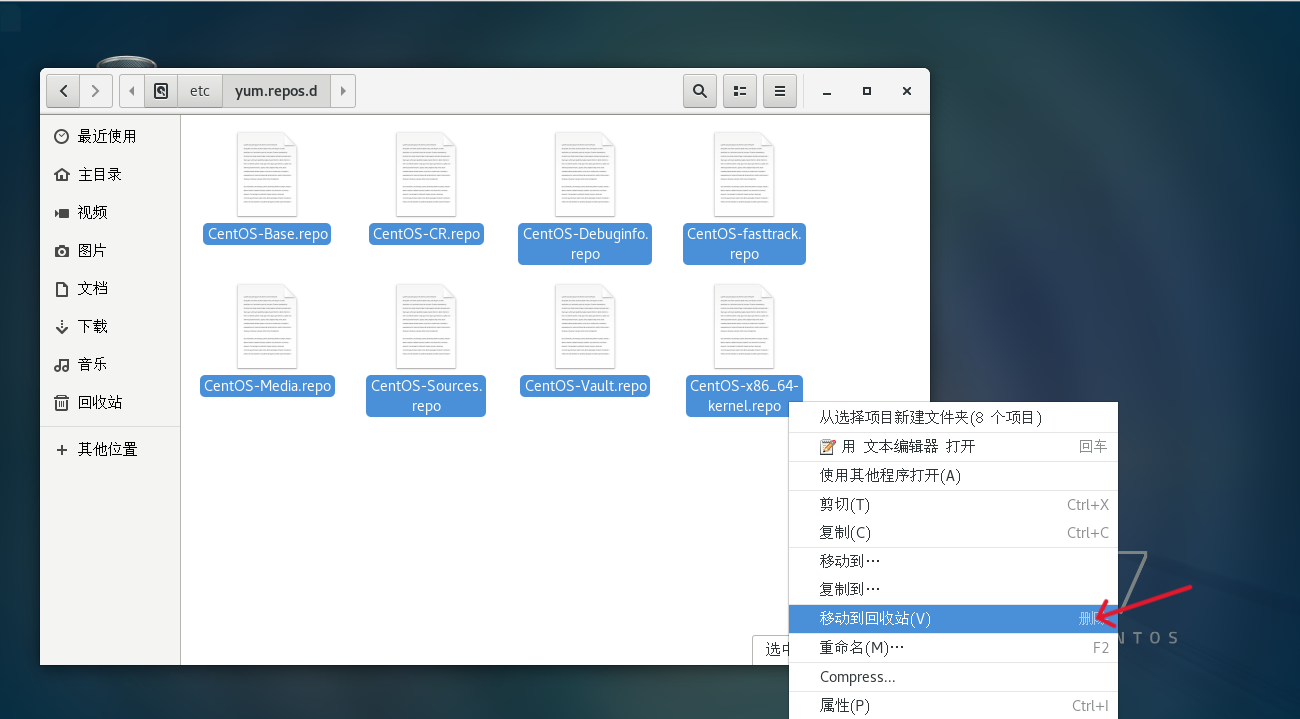
Task: Click the house icon beside 主目录
Action: tap(62, 174)
